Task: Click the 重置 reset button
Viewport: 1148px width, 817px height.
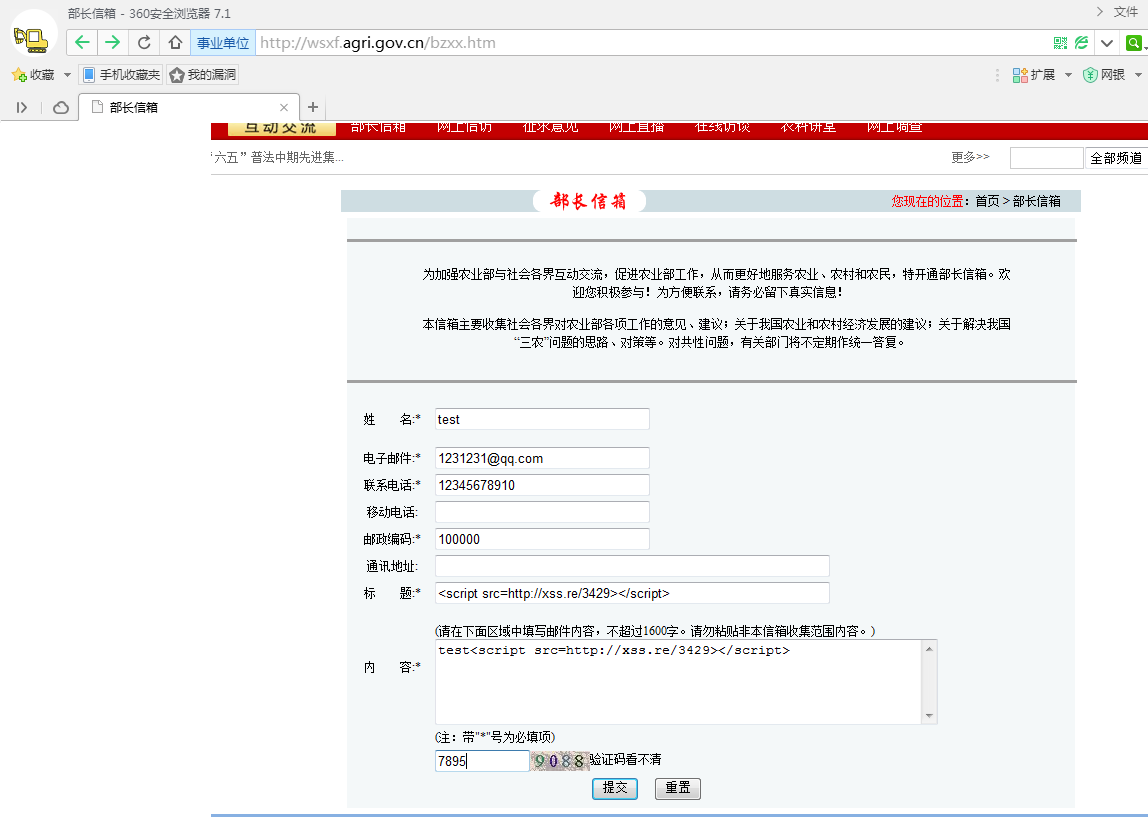Action: pos(678,788)
